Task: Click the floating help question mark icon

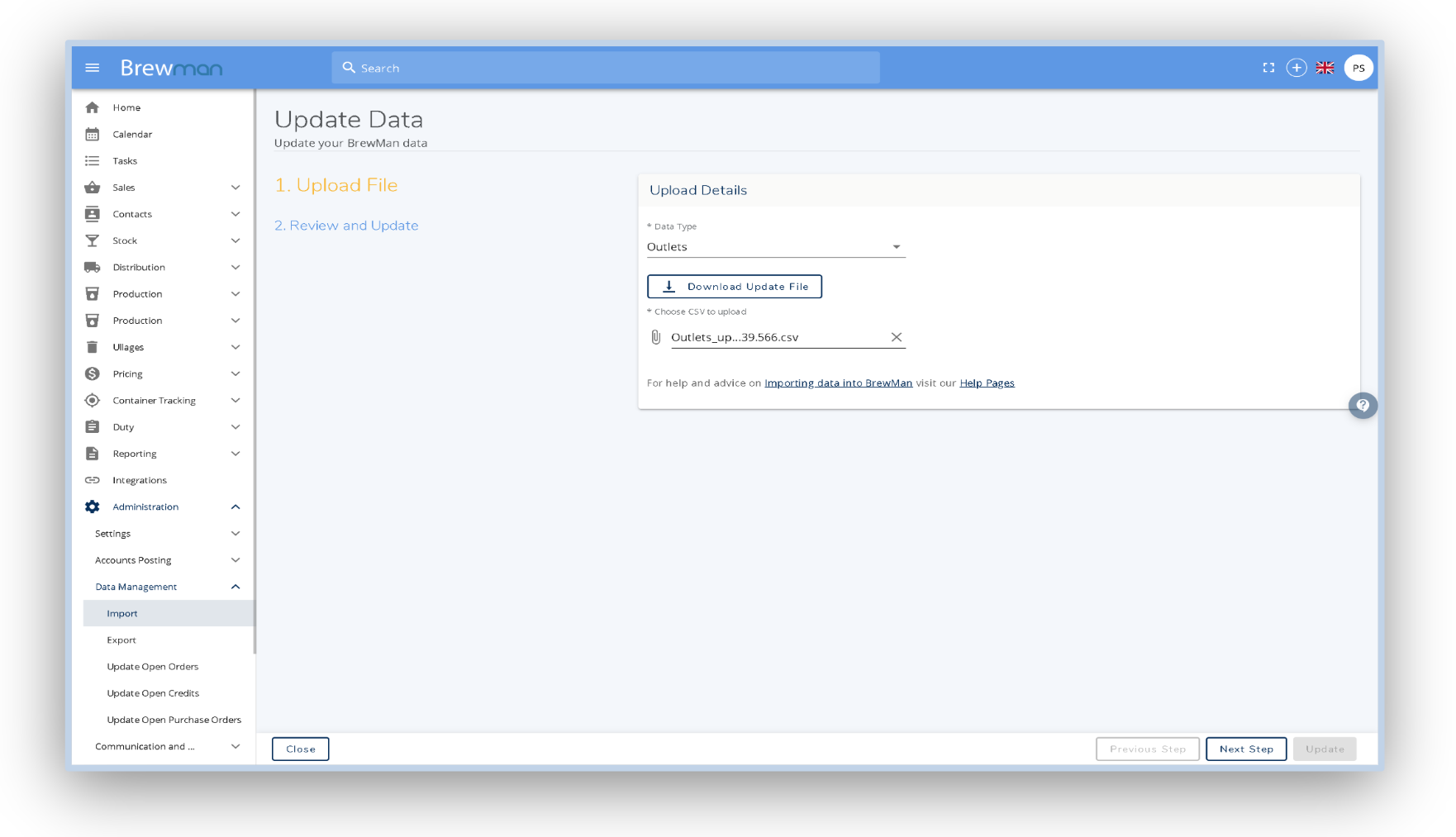Action: click(x=1363, y=405)
